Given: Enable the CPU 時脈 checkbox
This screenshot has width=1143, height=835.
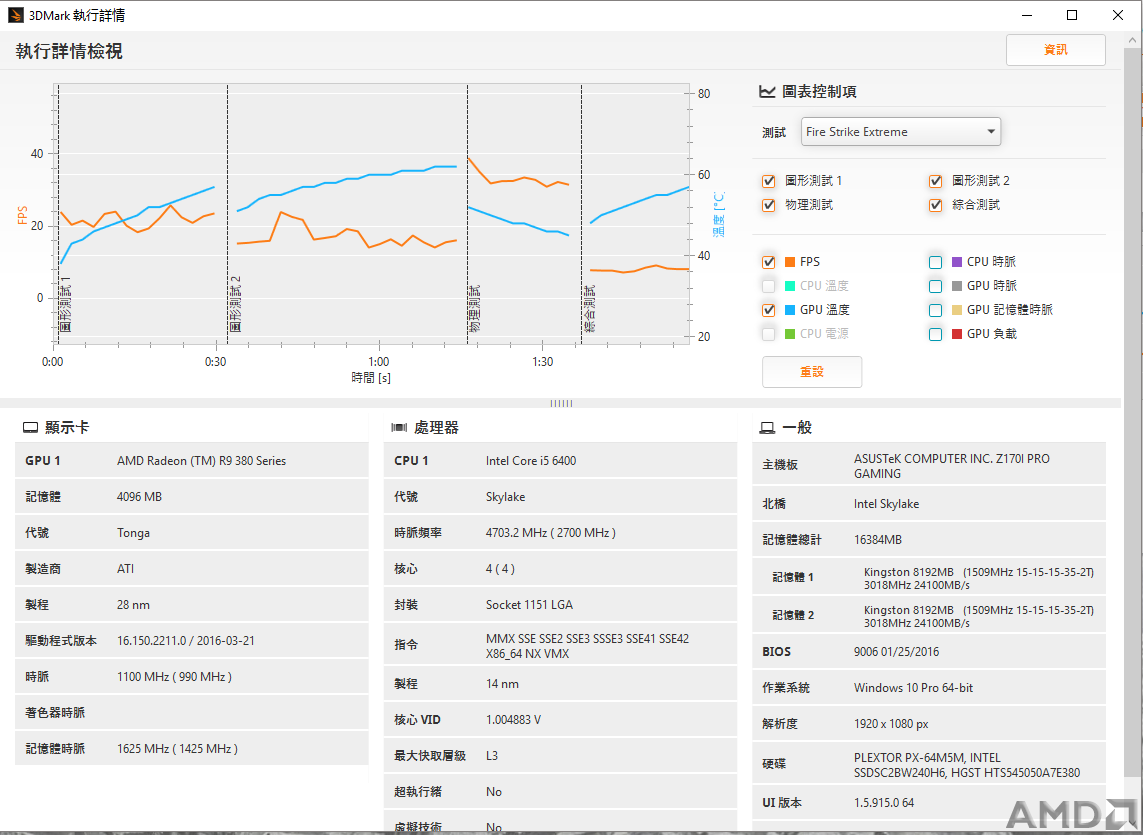Looking at the screenshot, I should 936,262.
